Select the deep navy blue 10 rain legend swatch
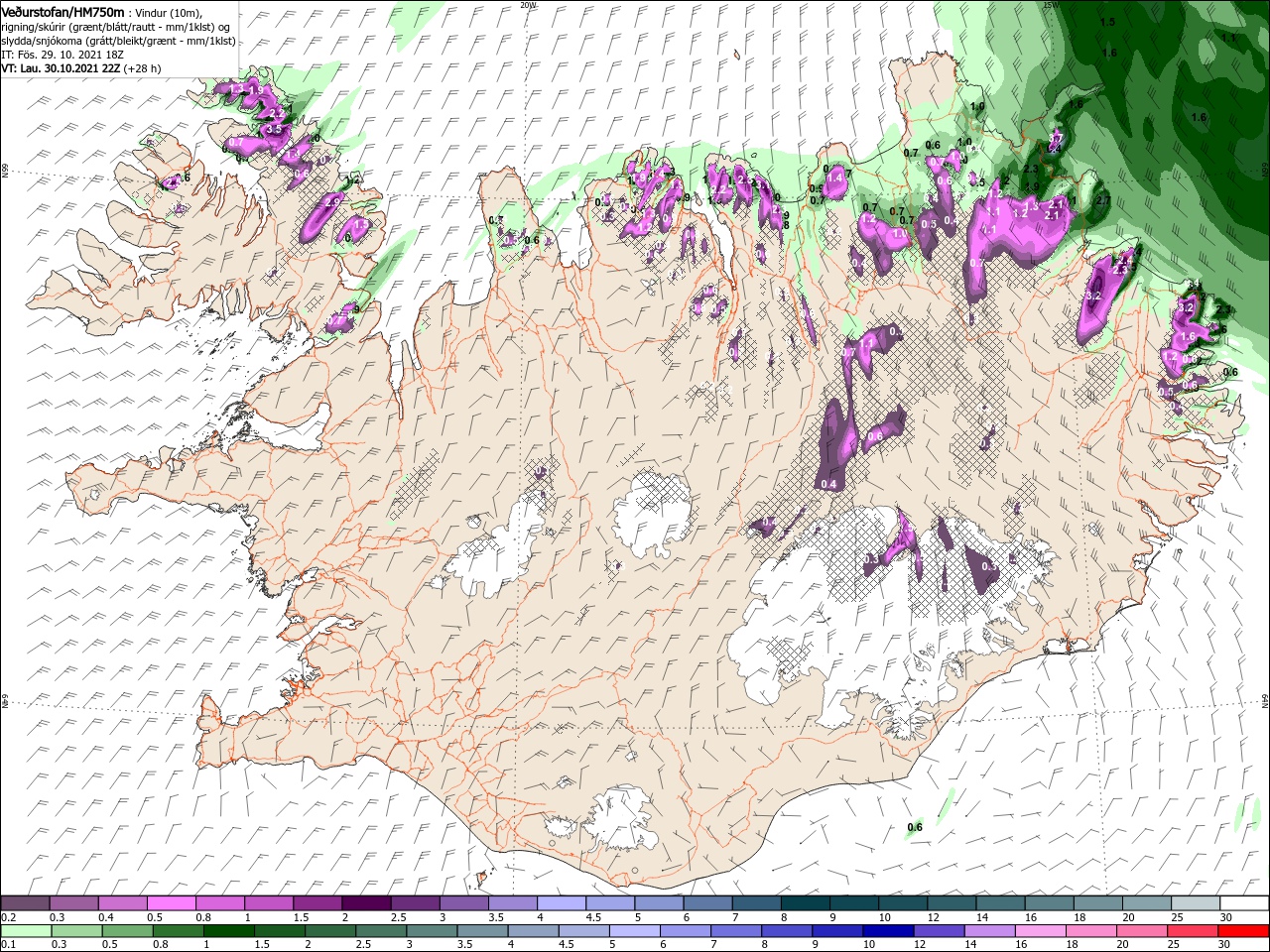Image resolution: width=1270 pixels, height=952 pixels. [888, 931]
